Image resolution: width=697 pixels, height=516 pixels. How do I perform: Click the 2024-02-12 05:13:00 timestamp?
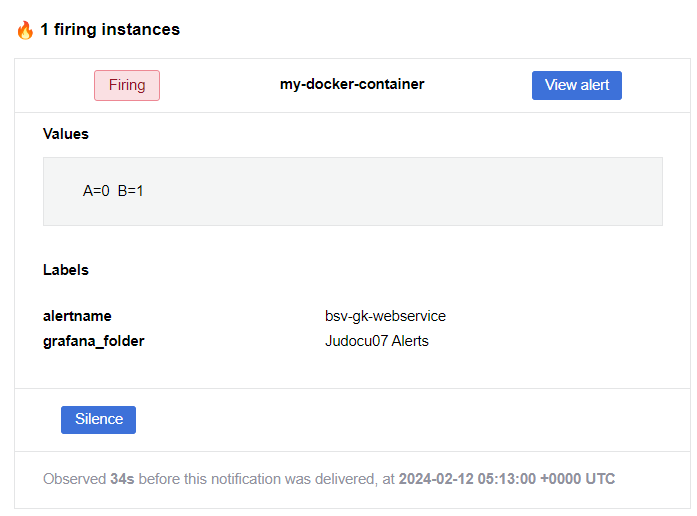[x=467, y=479]
